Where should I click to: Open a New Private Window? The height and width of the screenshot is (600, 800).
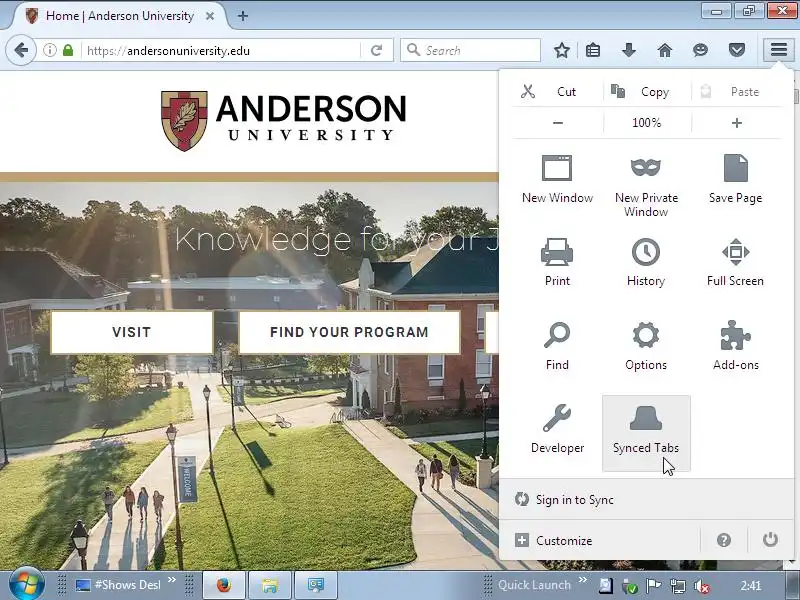(646, 186)
